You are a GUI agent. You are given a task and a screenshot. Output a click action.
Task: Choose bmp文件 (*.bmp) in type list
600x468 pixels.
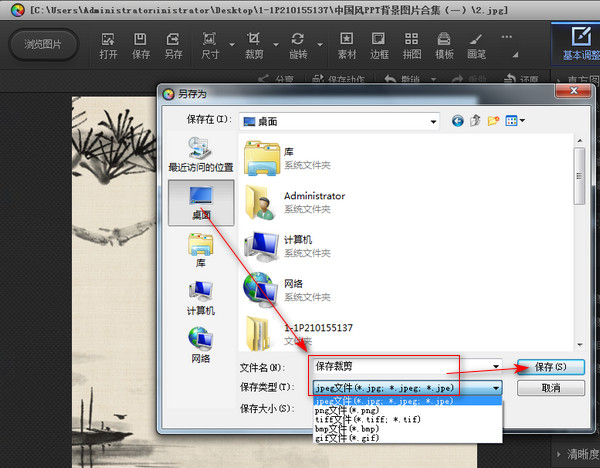pos(408,429)
